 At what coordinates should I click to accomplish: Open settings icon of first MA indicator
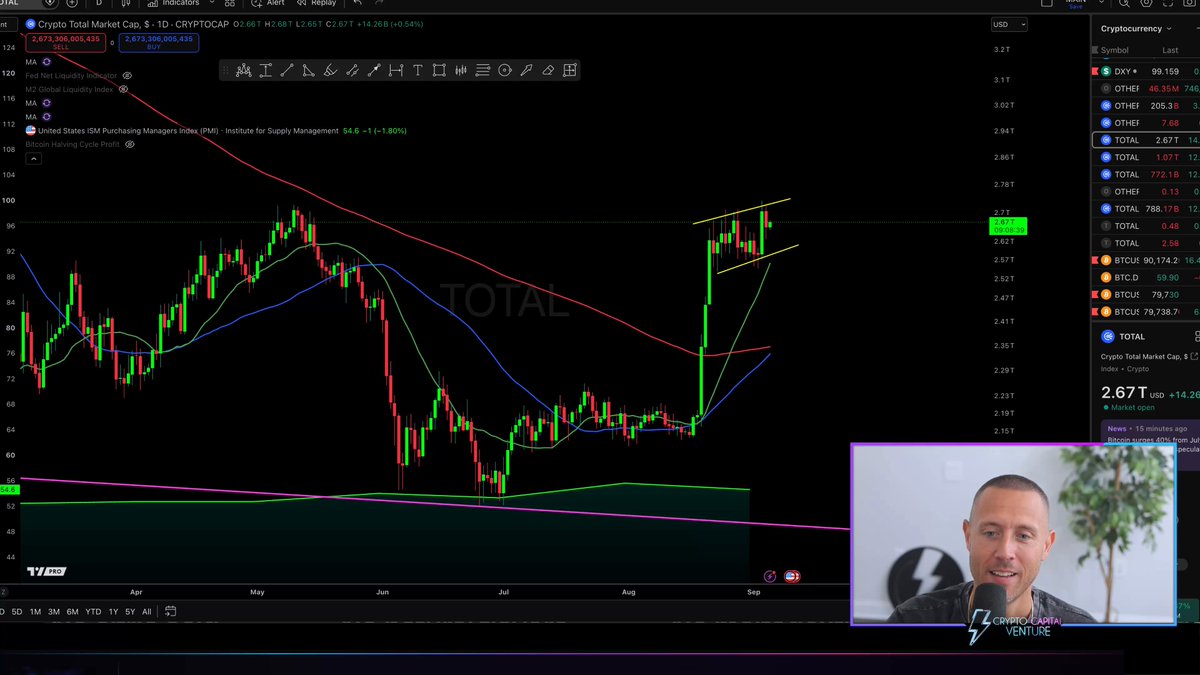pyautogui.click(x=47, y=62)
